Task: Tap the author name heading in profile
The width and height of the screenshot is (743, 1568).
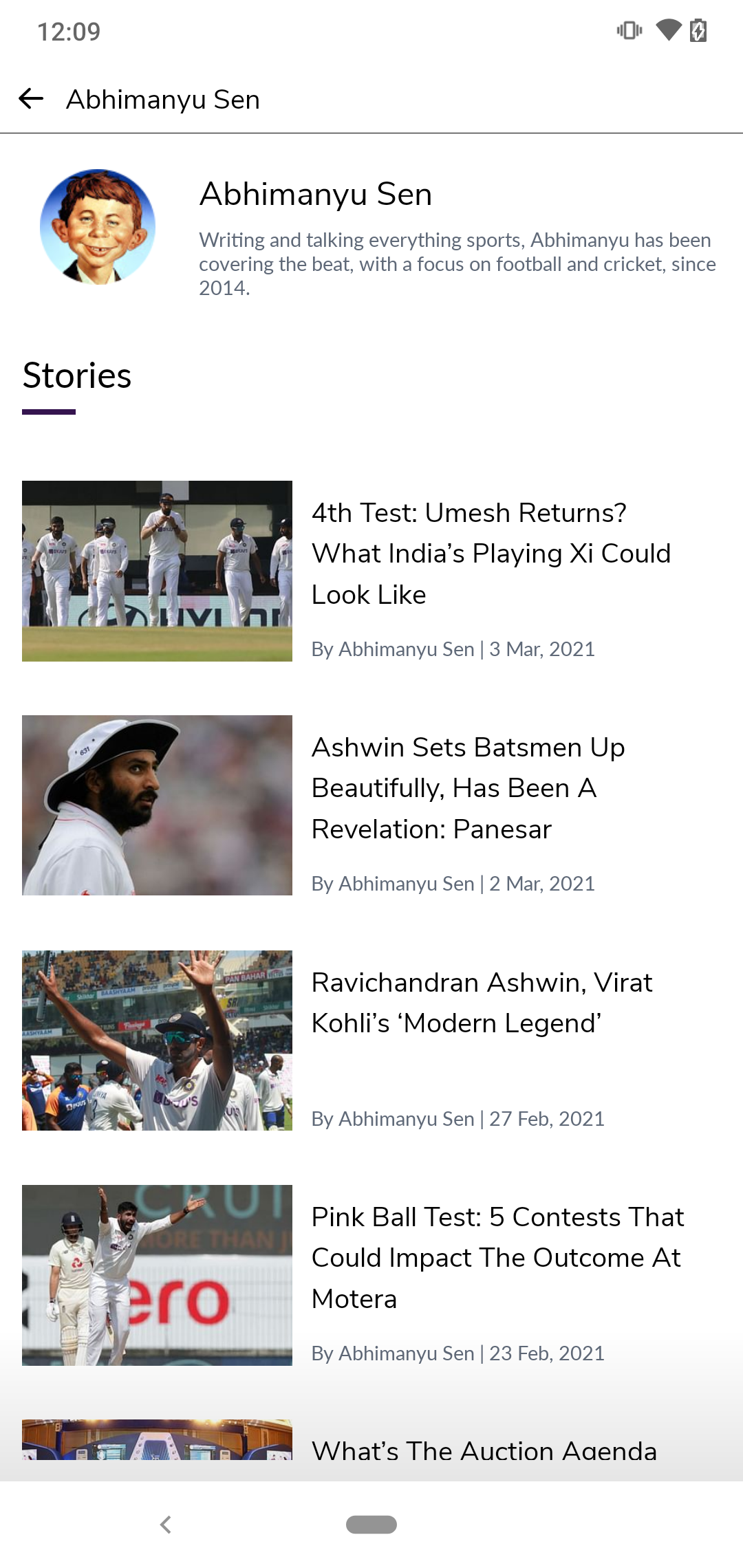Action: tap(316, 194)
